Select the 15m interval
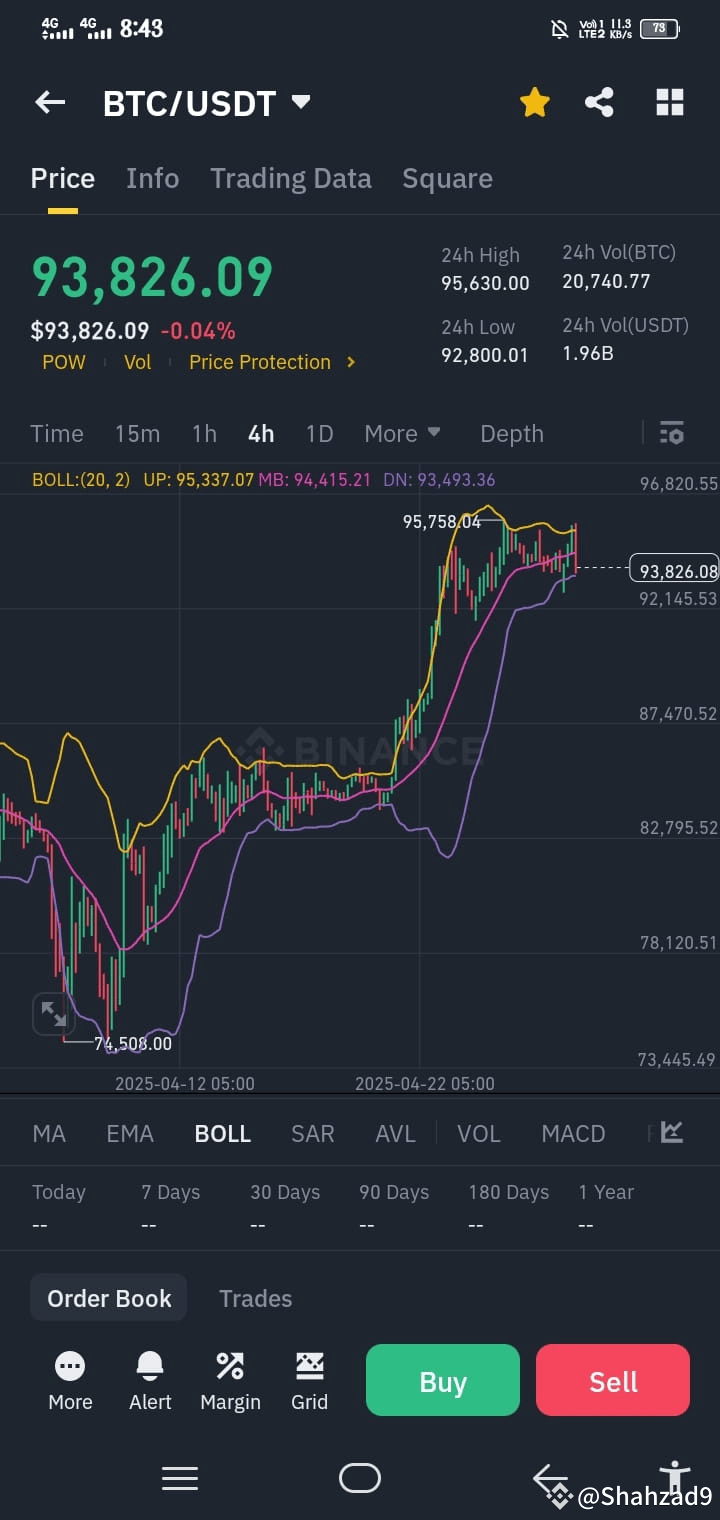Viewport: 720px width, 1520px height. (x=137, y=433)
